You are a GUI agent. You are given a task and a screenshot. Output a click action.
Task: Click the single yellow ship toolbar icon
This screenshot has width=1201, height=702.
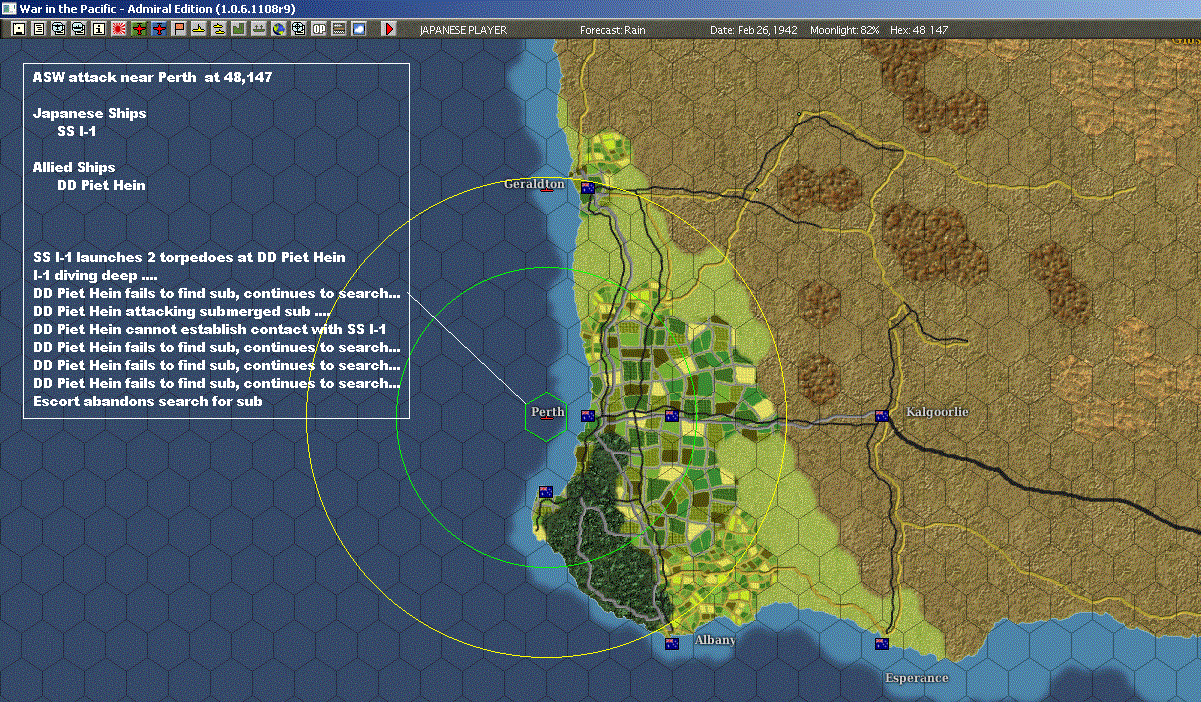click(x=199, y=29)
